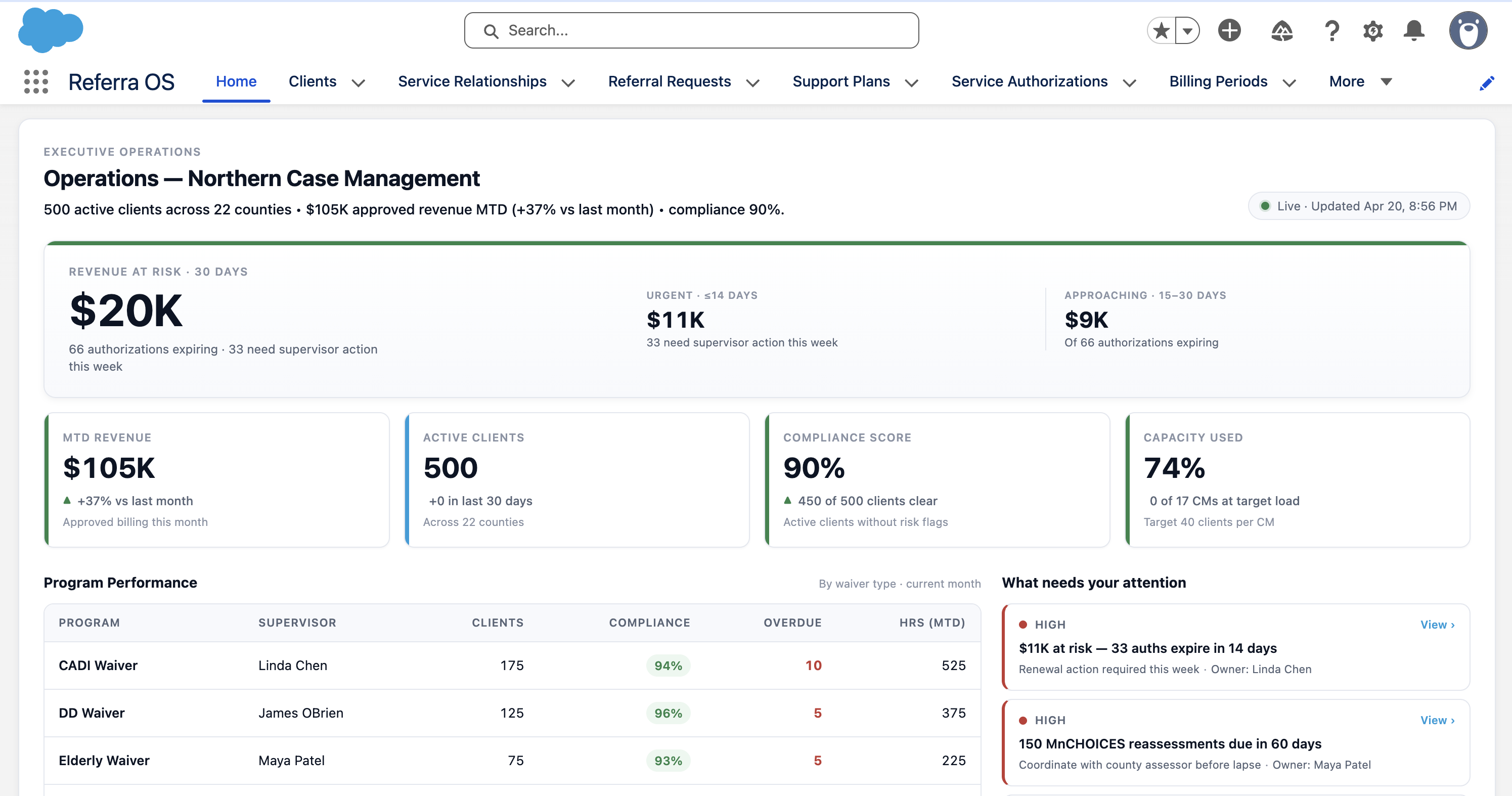This screenshot has width=1512, height=796.
Task: Click the Clients column header
Action: [x=498, y=623]
